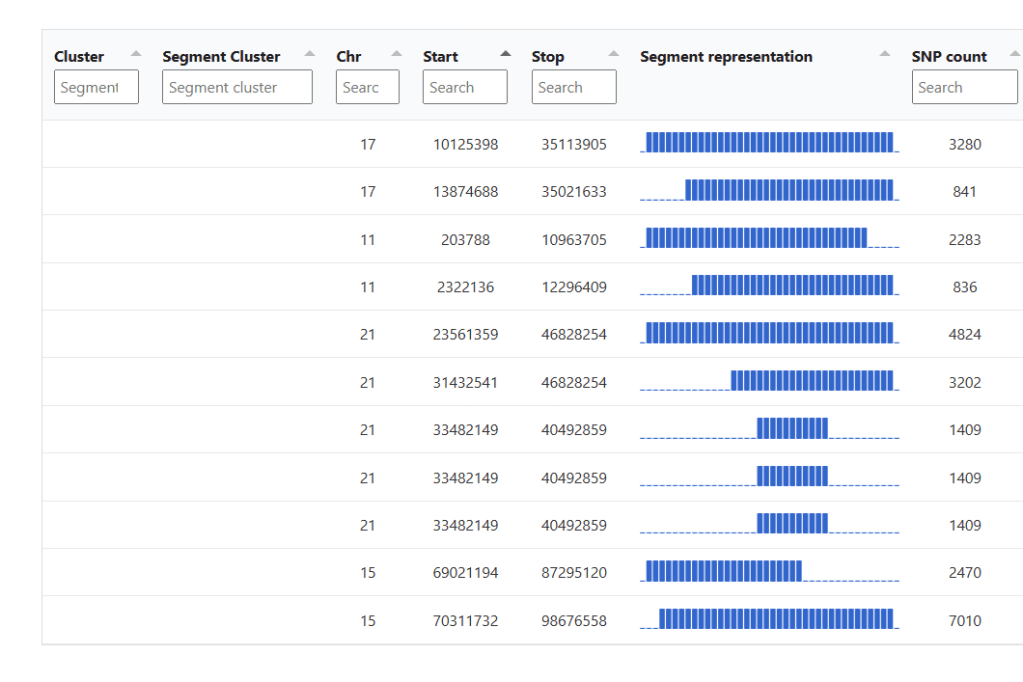The image size is (1023, 682).
Task: Sort rows by the Chr column arrow
Action: coord(397,54)
